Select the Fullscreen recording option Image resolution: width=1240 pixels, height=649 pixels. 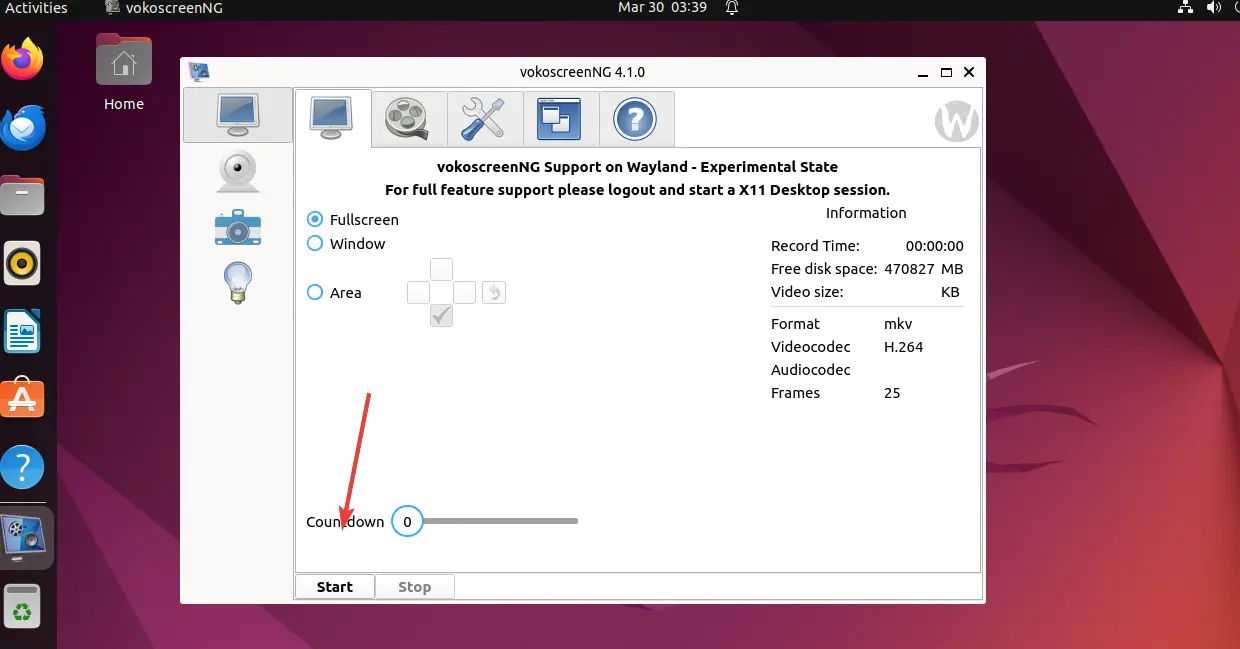click(315, 219)
